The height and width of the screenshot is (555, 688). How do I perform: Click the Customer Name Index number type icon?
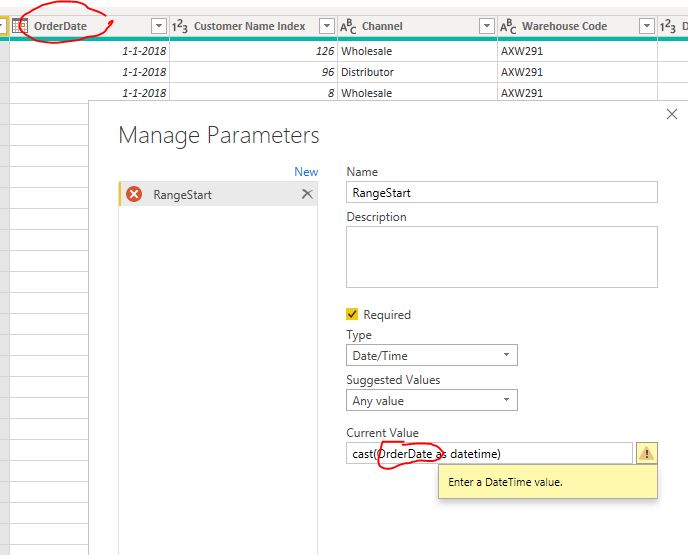[180, 26]
